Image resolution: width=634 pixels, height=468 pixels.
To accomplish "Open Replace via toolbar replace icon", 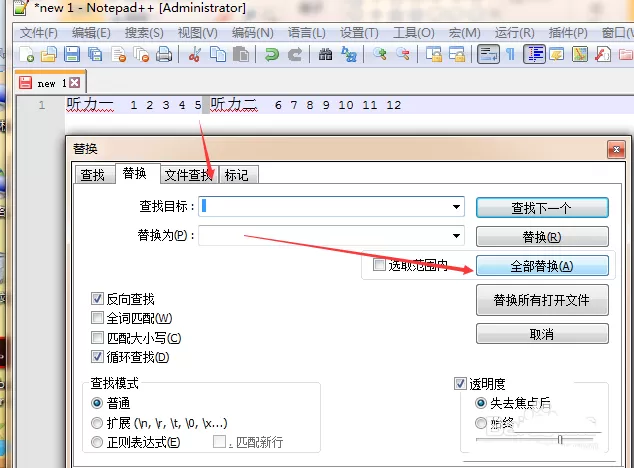I will pos(349,55).
